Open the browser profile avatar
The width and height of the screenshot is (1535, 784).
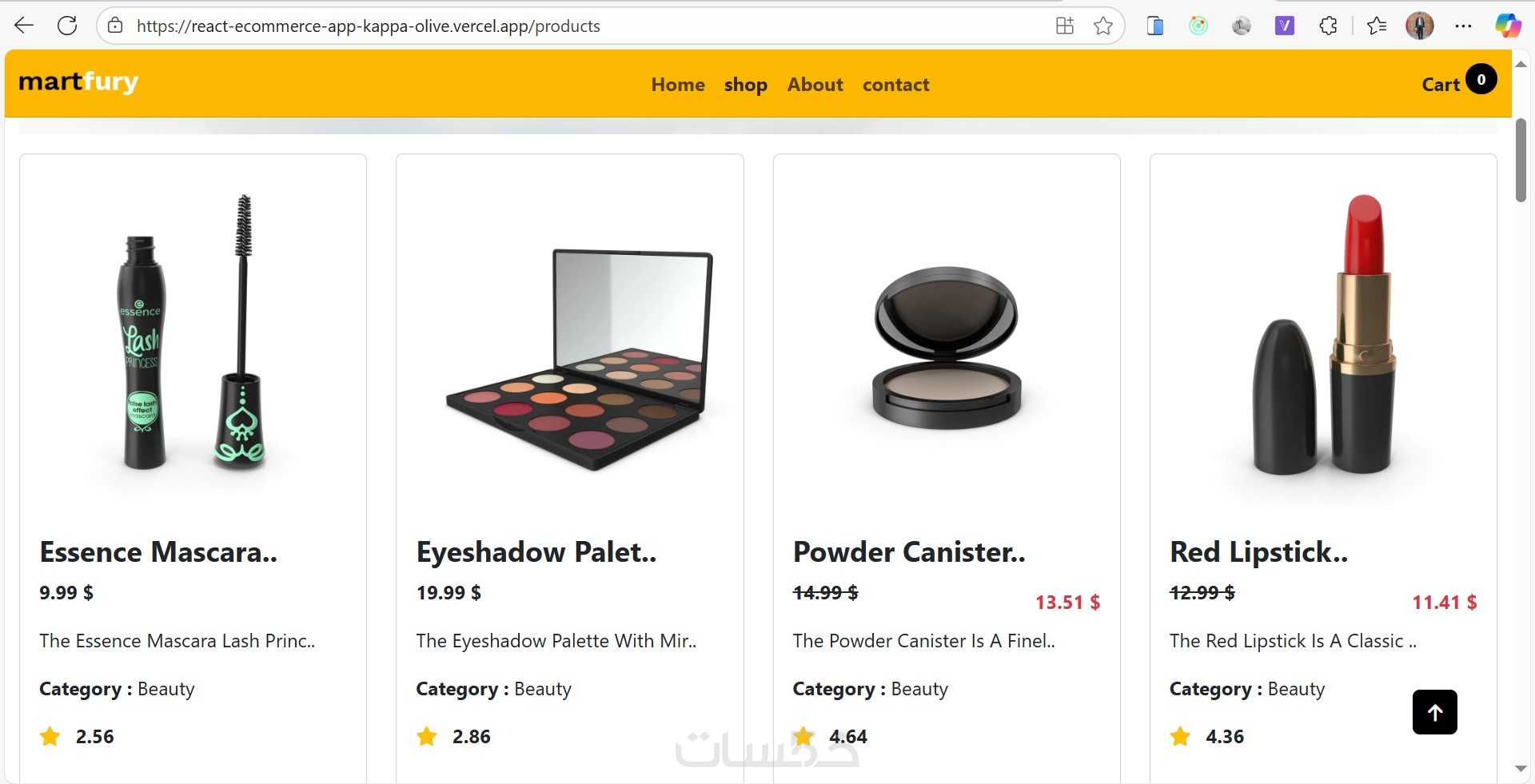point(1419,26)
